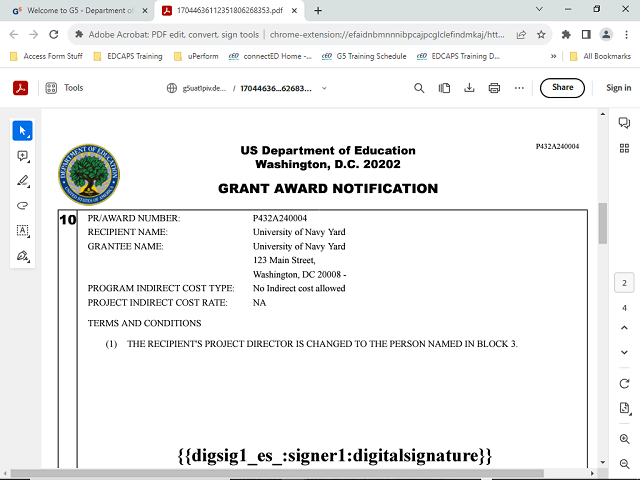Click the Adobe Acrobat home logo
The height and width of the screenshot is (480, 640).
point(20,88)
